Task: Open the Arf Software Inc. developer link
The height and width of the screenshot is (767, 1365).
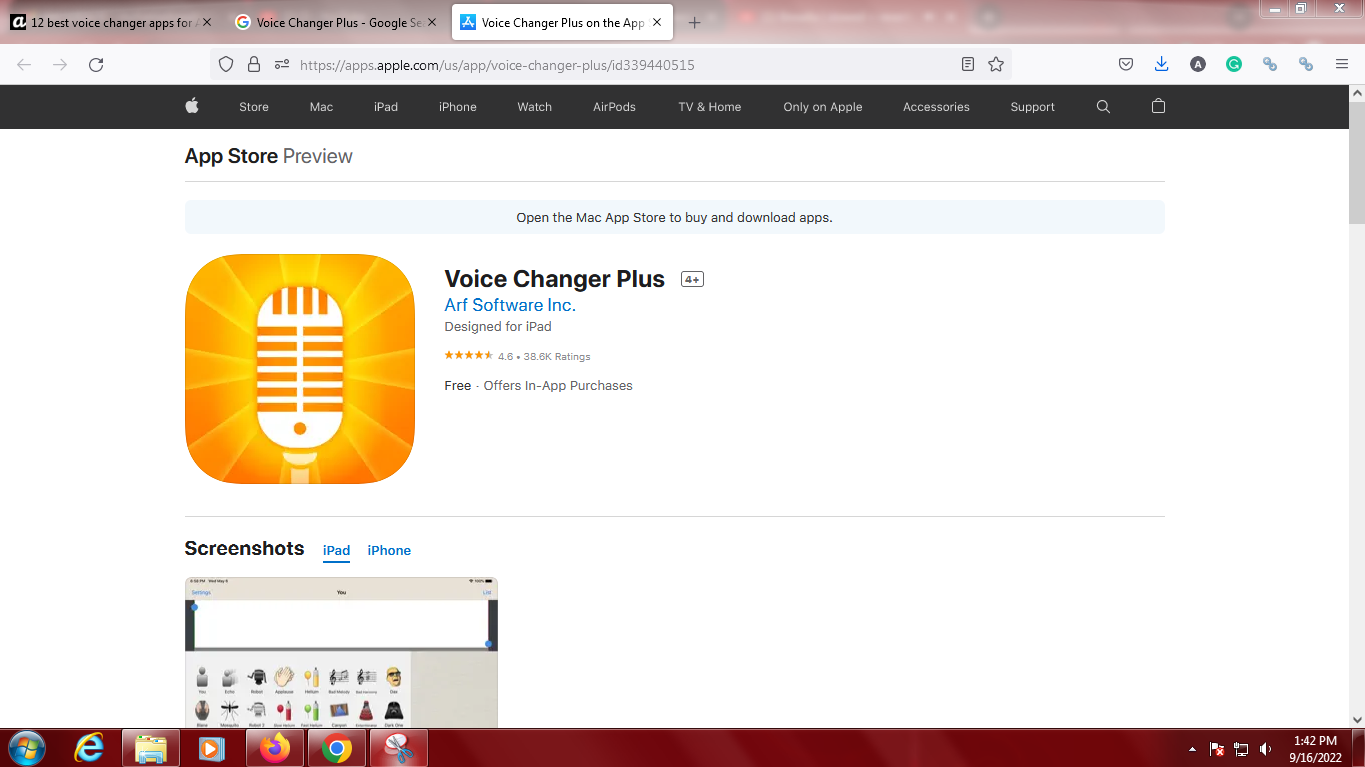Action: click(510, 305)
